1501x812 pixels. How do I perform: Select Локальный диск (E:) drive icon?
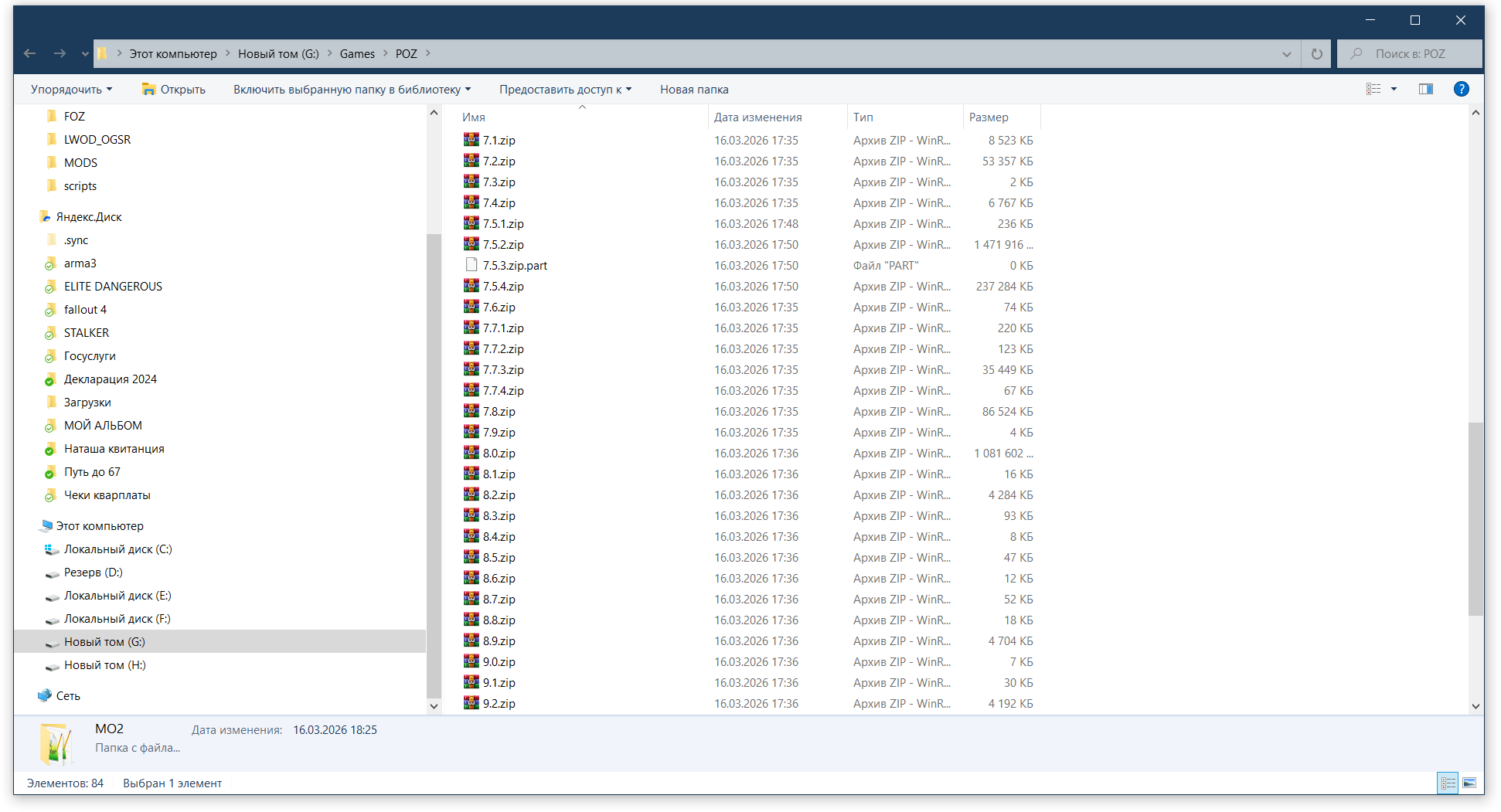click(52, 596)
